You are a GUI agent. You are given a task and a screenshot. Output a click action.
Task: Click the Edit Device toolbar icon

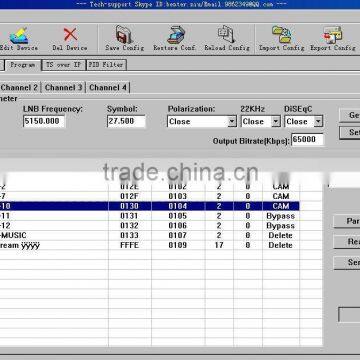point(19,36)
